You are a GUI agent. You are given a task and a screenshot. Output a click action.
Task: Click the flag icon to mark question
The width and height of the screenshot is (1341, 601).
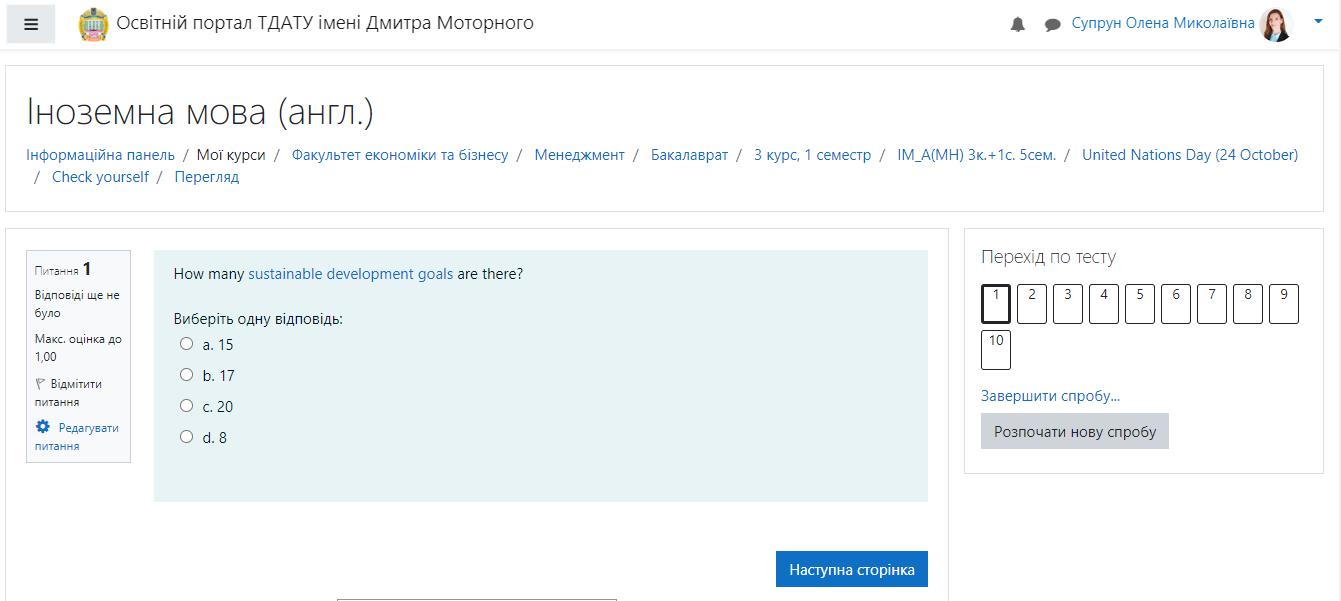point(41,383)
